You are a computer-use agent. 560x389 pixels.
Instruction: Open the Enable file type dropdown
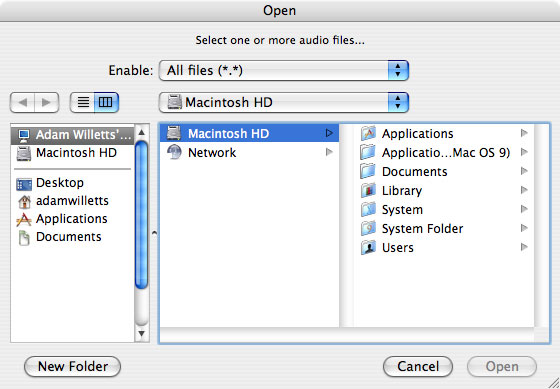pyautogui.click(x=284, y=70)
